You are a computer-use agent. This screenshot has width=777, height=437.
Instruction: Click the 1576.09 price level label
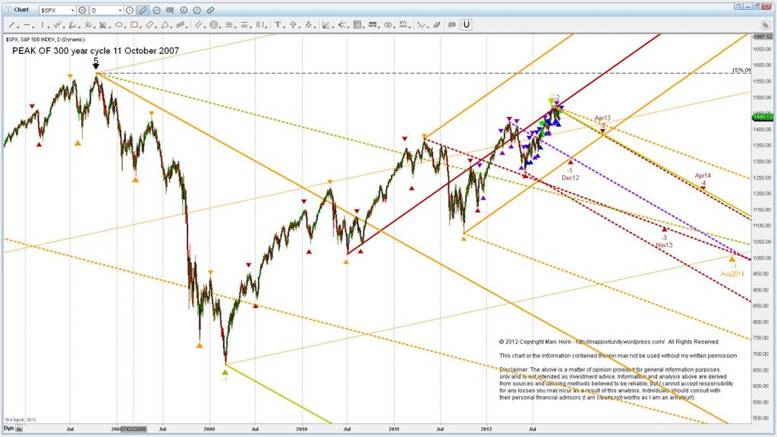pyautogui.click(x=741, y=70)
